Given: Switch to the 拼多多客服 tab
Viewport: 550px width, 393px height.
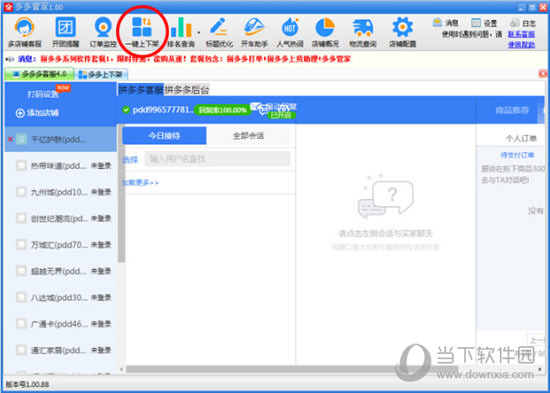Looking at the screenshot, I should (x=141, y=89).
